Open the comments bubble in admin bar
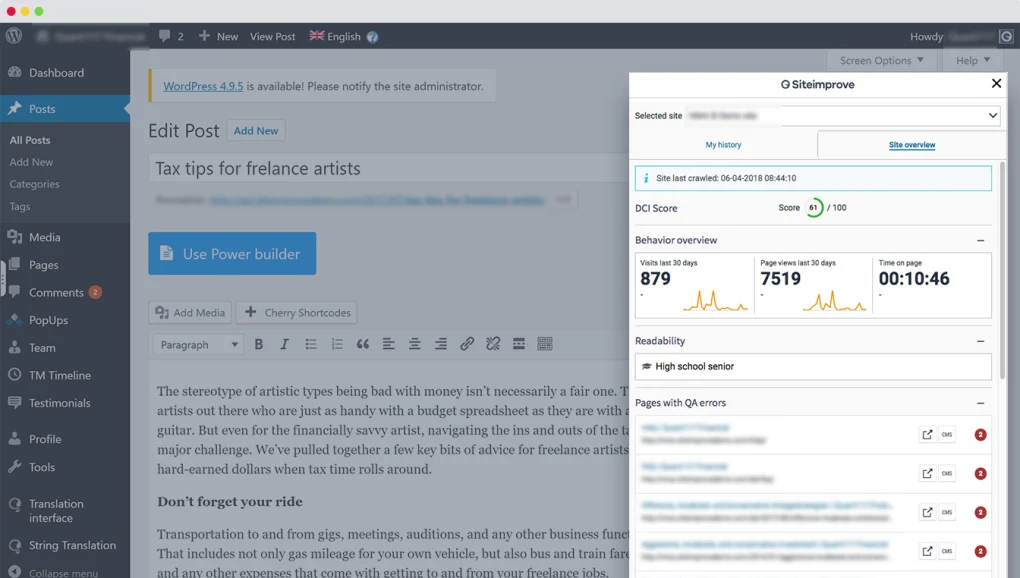The width and height of the screenshot is (1020, 578). tap(171, 36)
